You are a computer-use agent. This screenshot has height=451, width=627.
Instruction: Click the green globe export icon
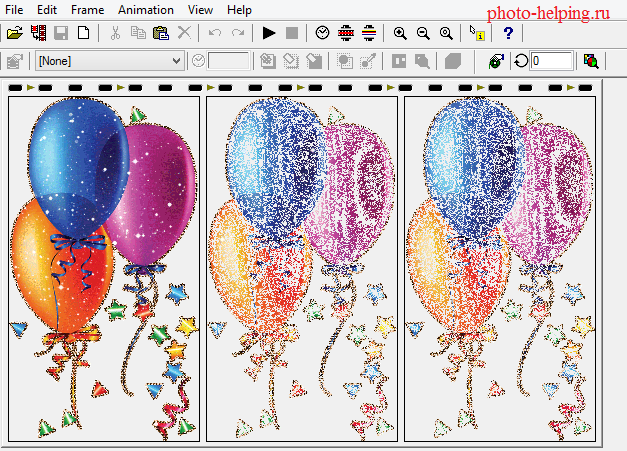(x=496, y=61)
